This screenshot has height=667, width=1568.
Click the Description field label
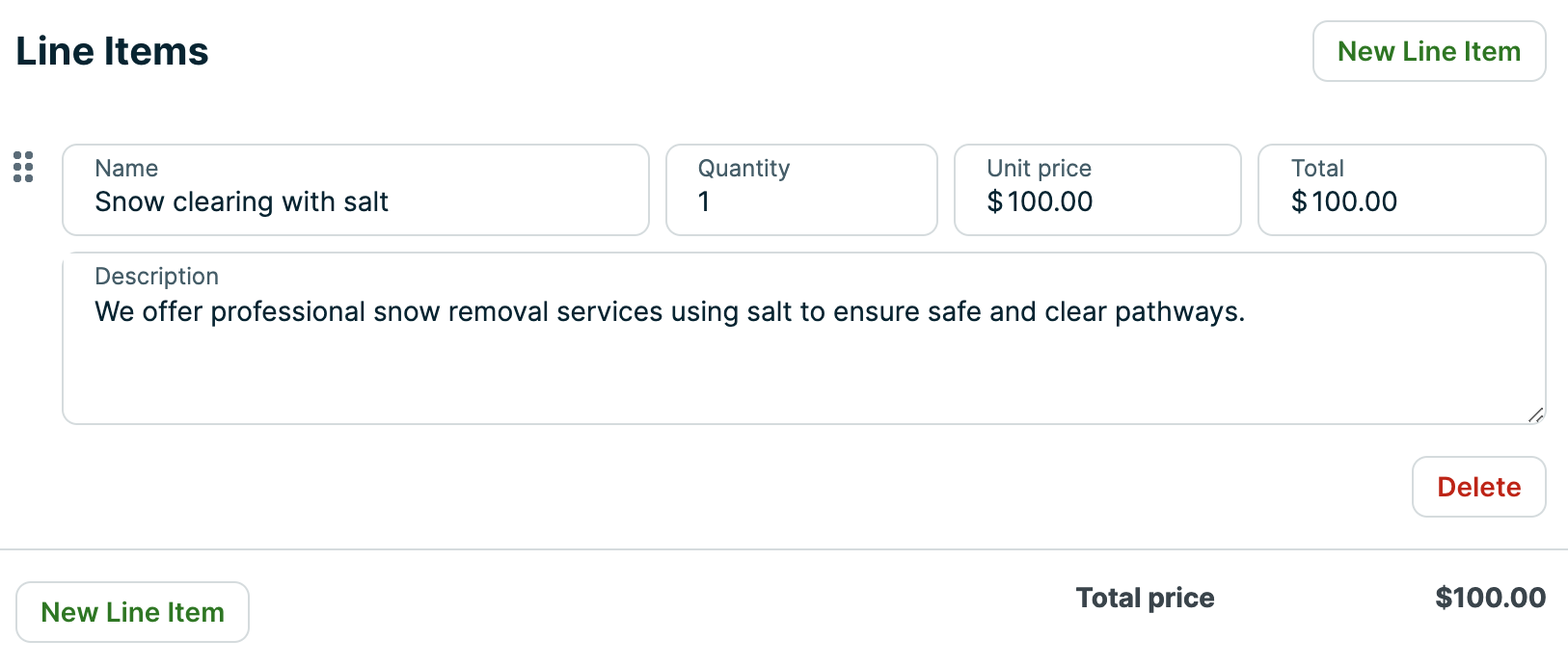(156, 277)
